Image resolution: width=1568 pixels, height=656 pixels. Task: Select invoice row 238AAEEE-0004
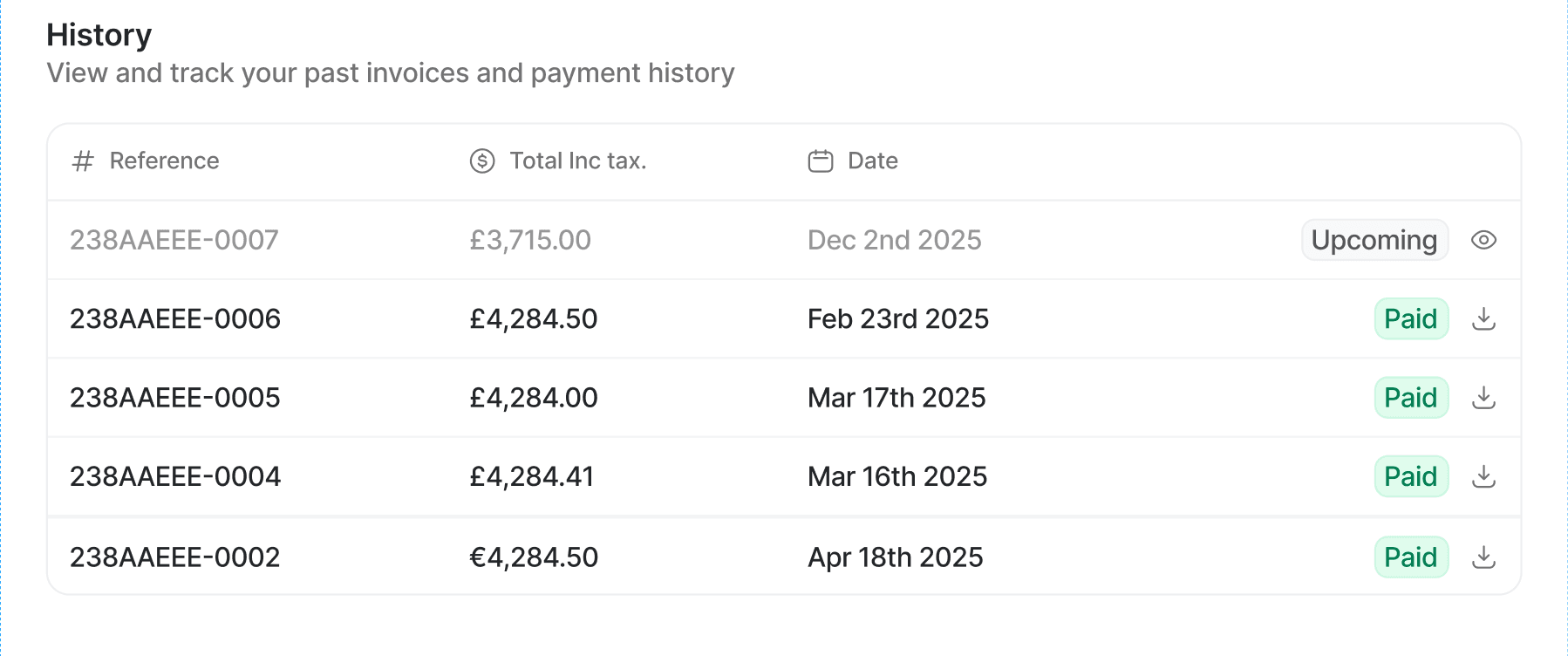tap(175, 476)
